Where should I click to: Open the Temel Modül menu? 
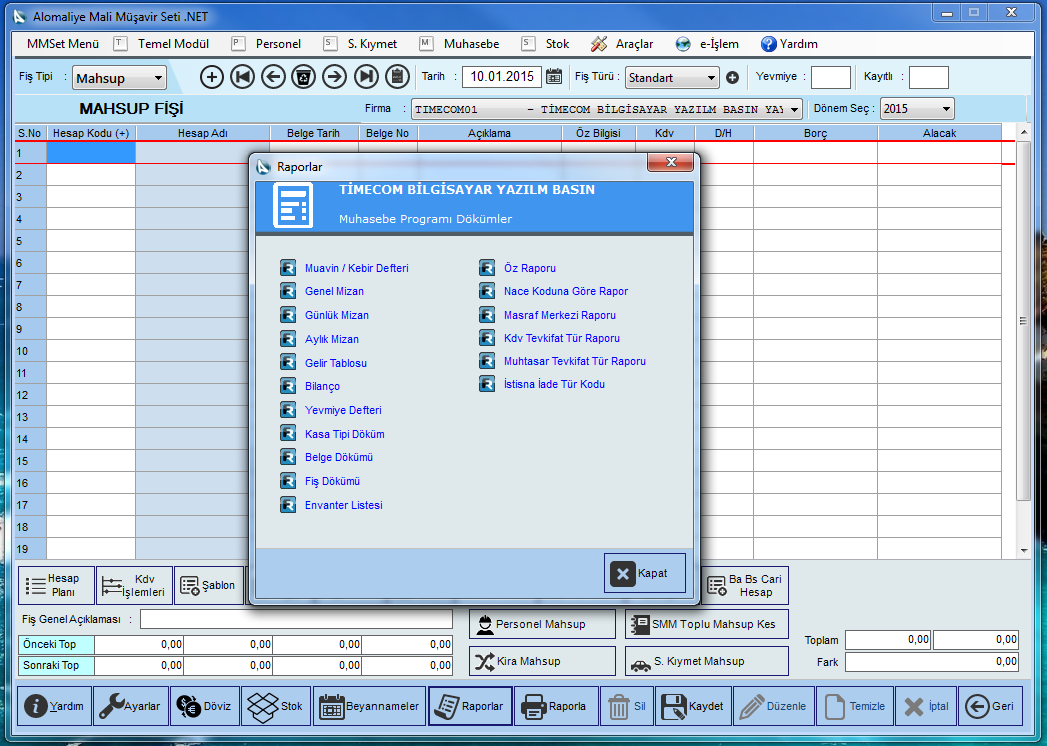(173, 44)
